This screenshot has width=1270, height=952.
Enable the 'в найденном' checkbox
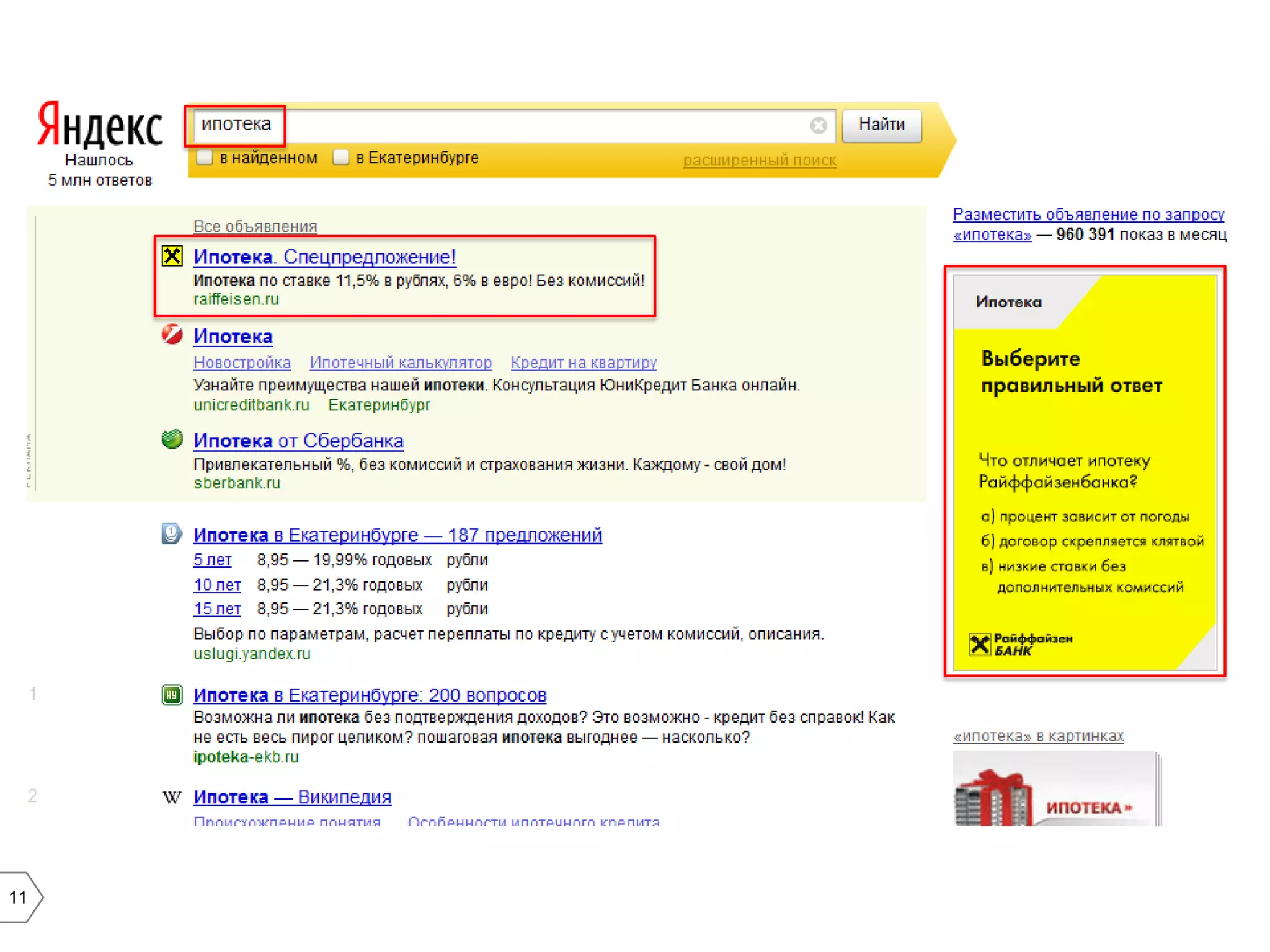[205, 157]
